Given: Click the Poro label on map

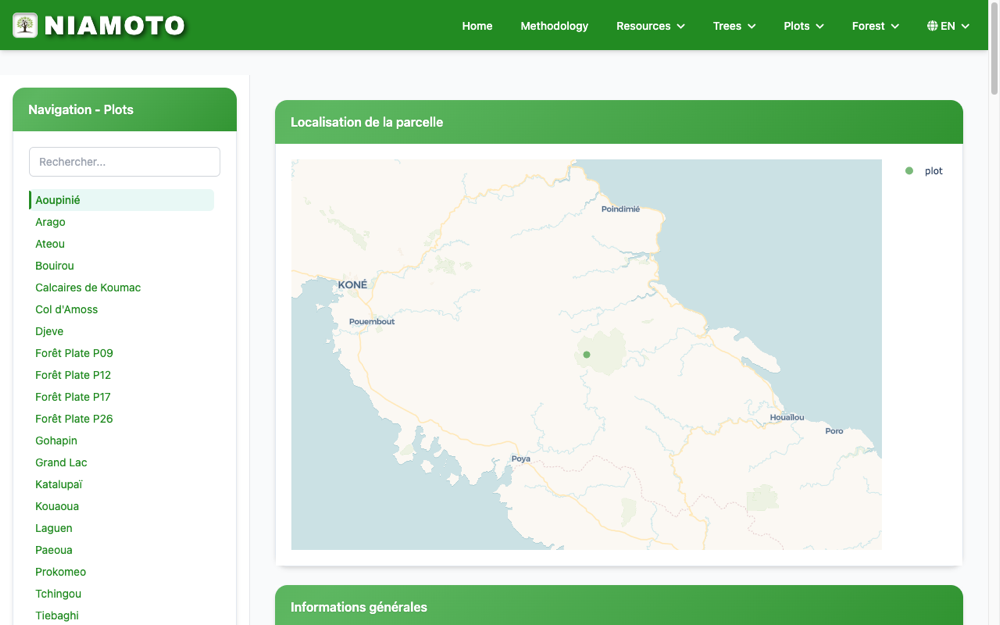Looking at the screenshot, I should [x=834, y=431].
